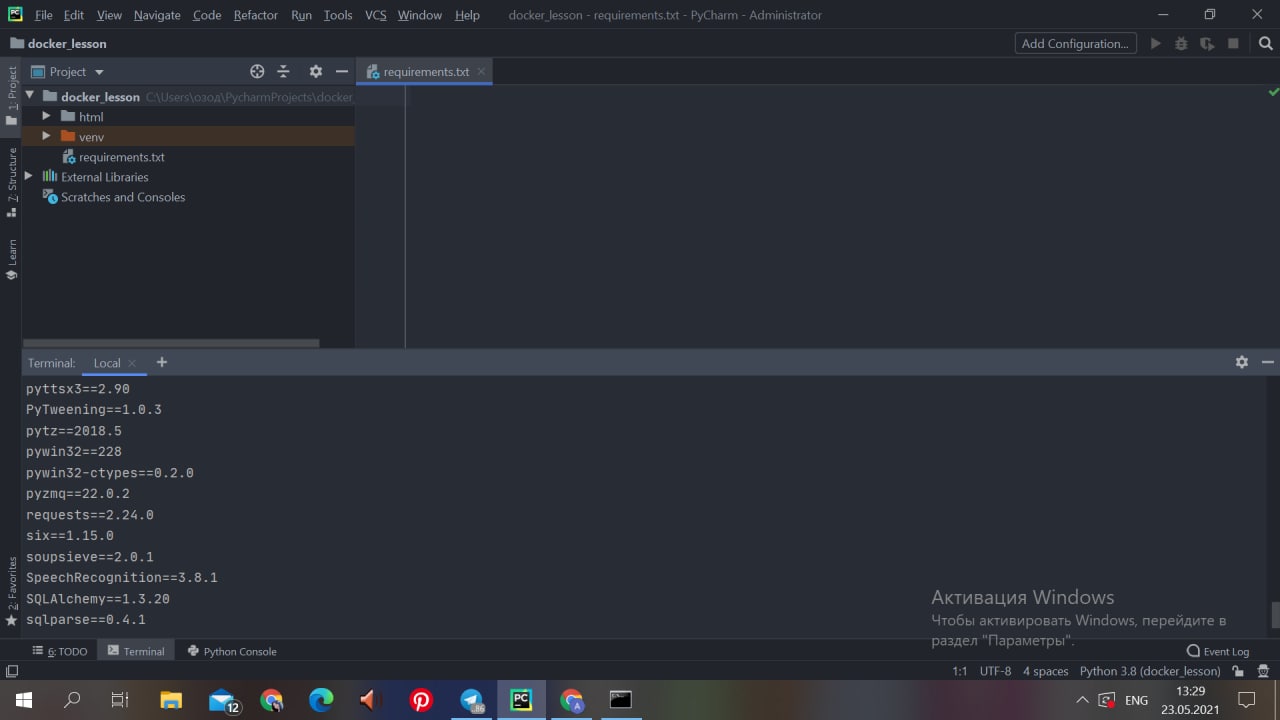
Task: Open Windows notification center icon
Action: [1246, 700]
